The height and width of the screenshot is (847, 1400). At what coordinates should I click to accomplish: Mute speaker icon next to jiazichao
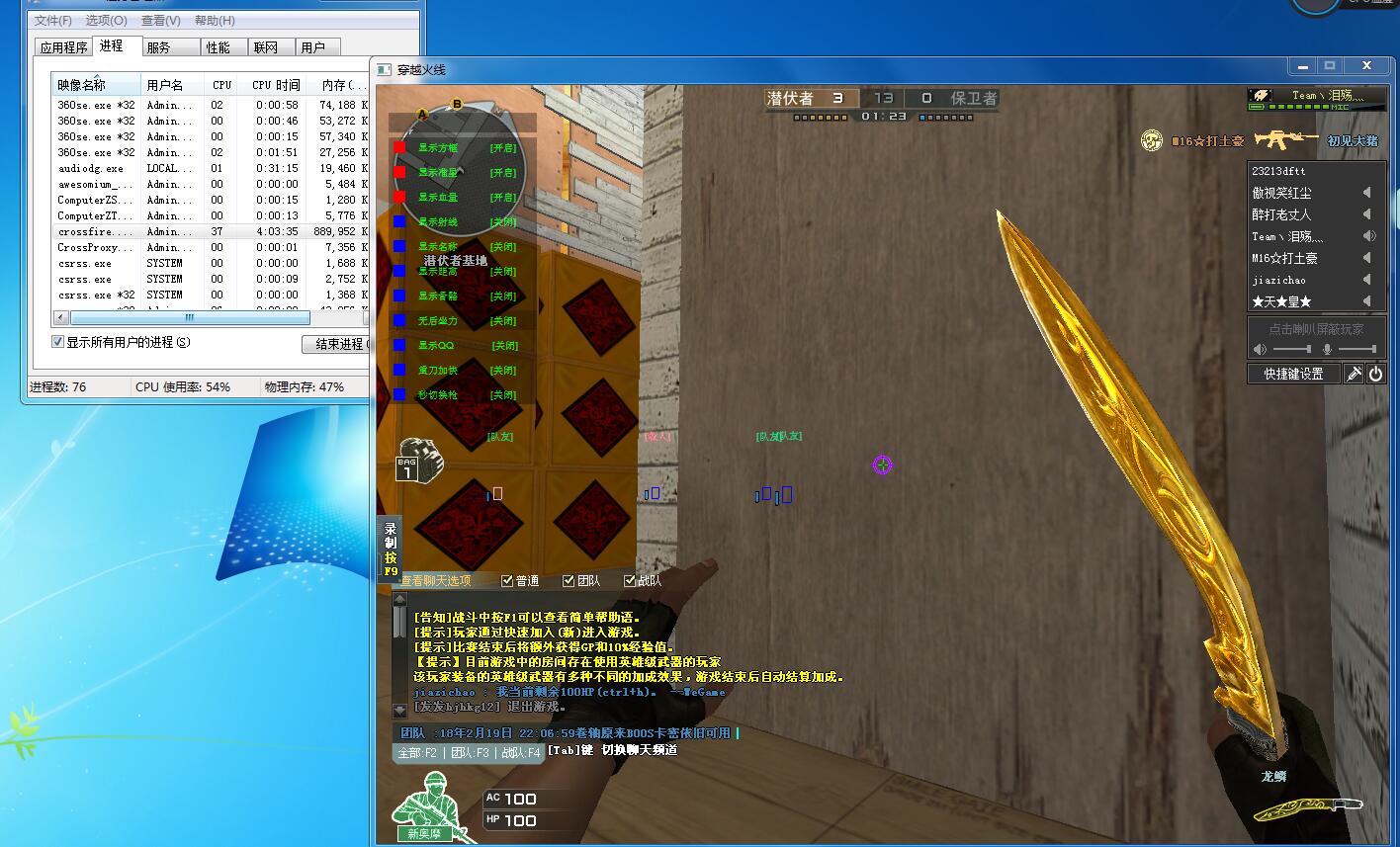click(x=1367, y=280)
